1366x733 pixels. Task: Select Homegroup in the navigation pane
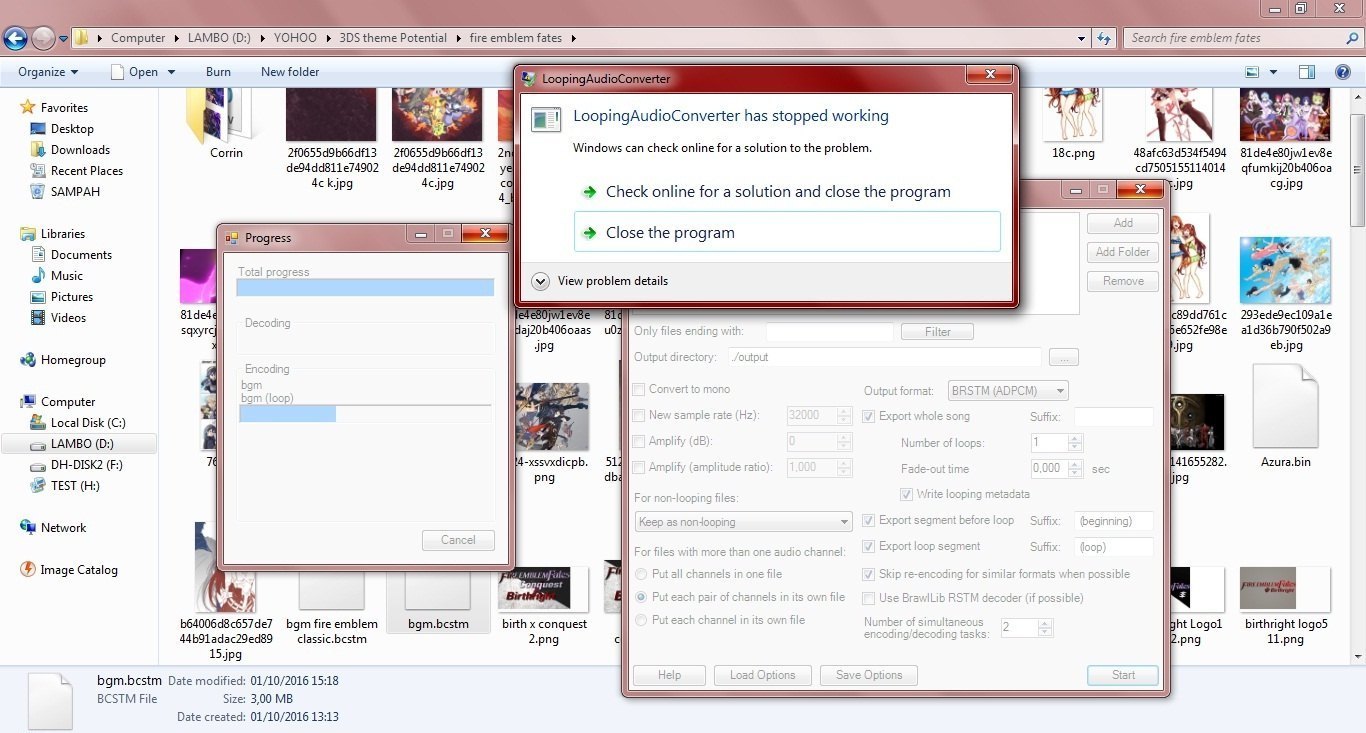[73, 360]
